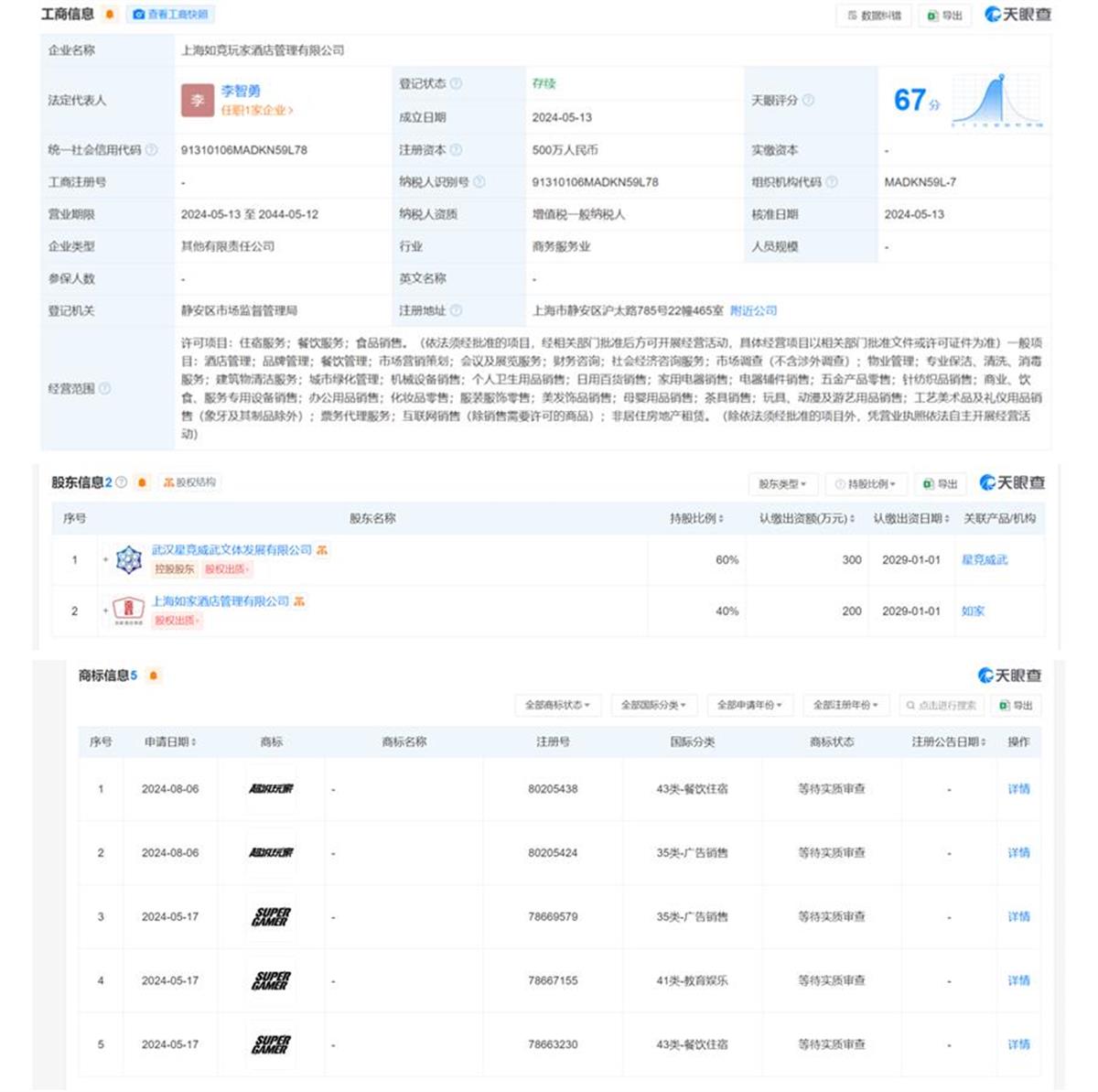
Task: Open legal representative 李智勇's profile link
Action: [x=241, y=91]
